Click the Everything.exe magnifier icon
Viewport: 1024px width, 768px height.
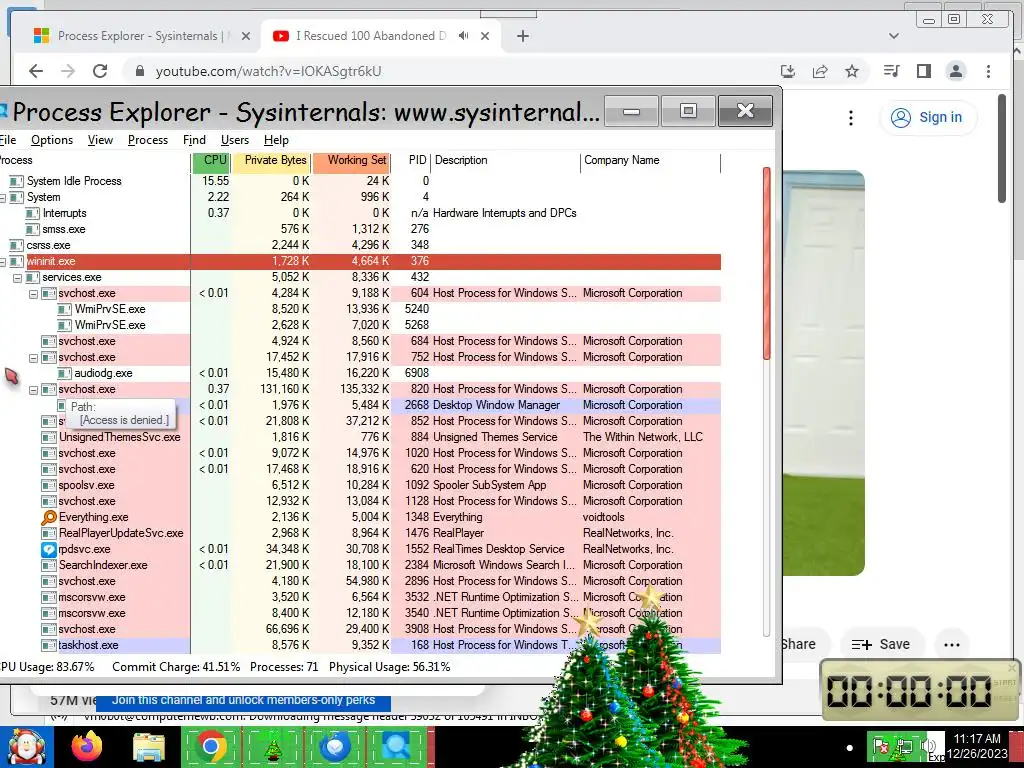(x=49, y=517)
